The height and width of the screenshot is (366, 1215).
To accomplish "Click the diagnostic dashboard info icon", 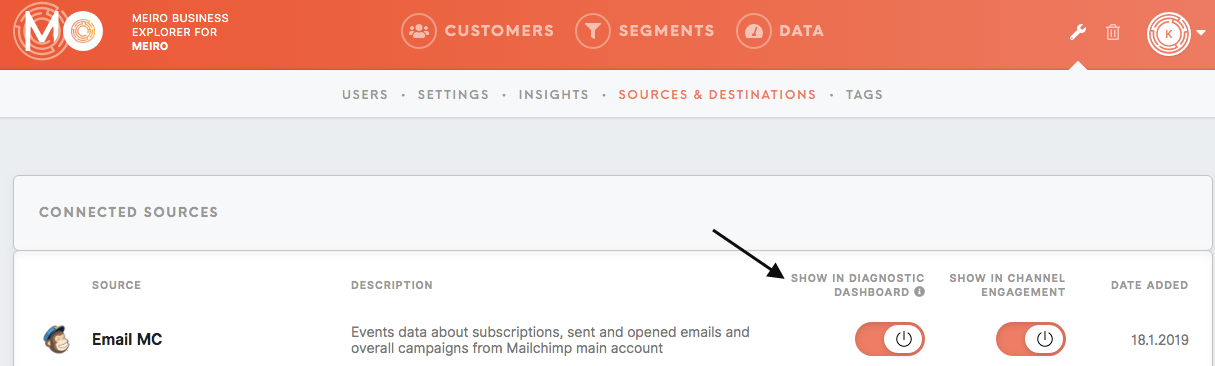I will [919, 293].
